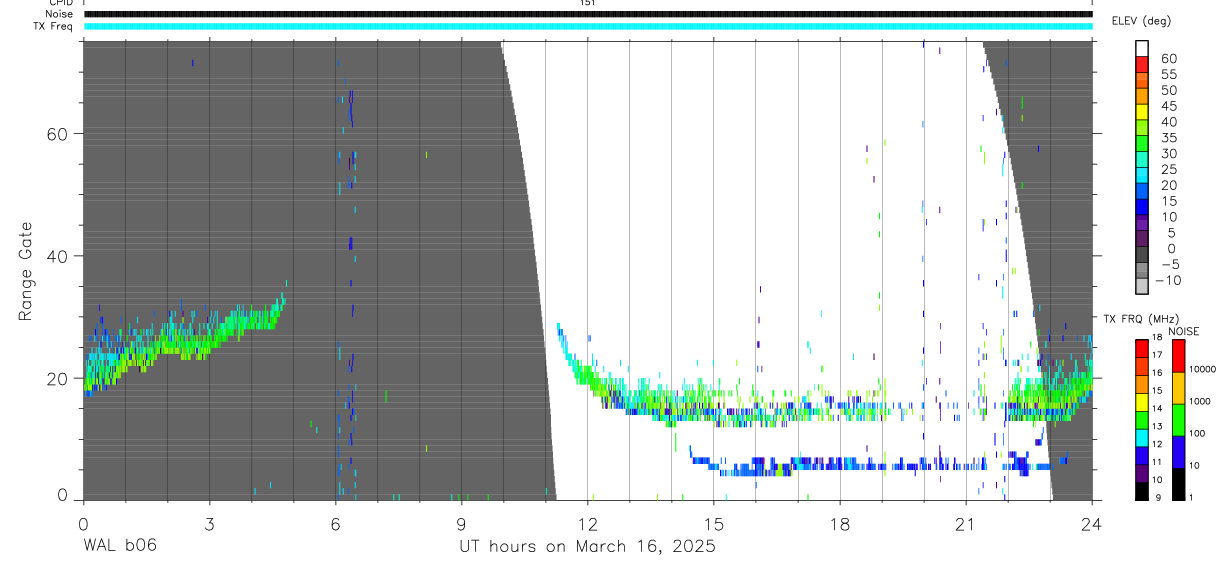Click the '151' CPID value
The image size is (1228, 567).
[x=587, y=3]
